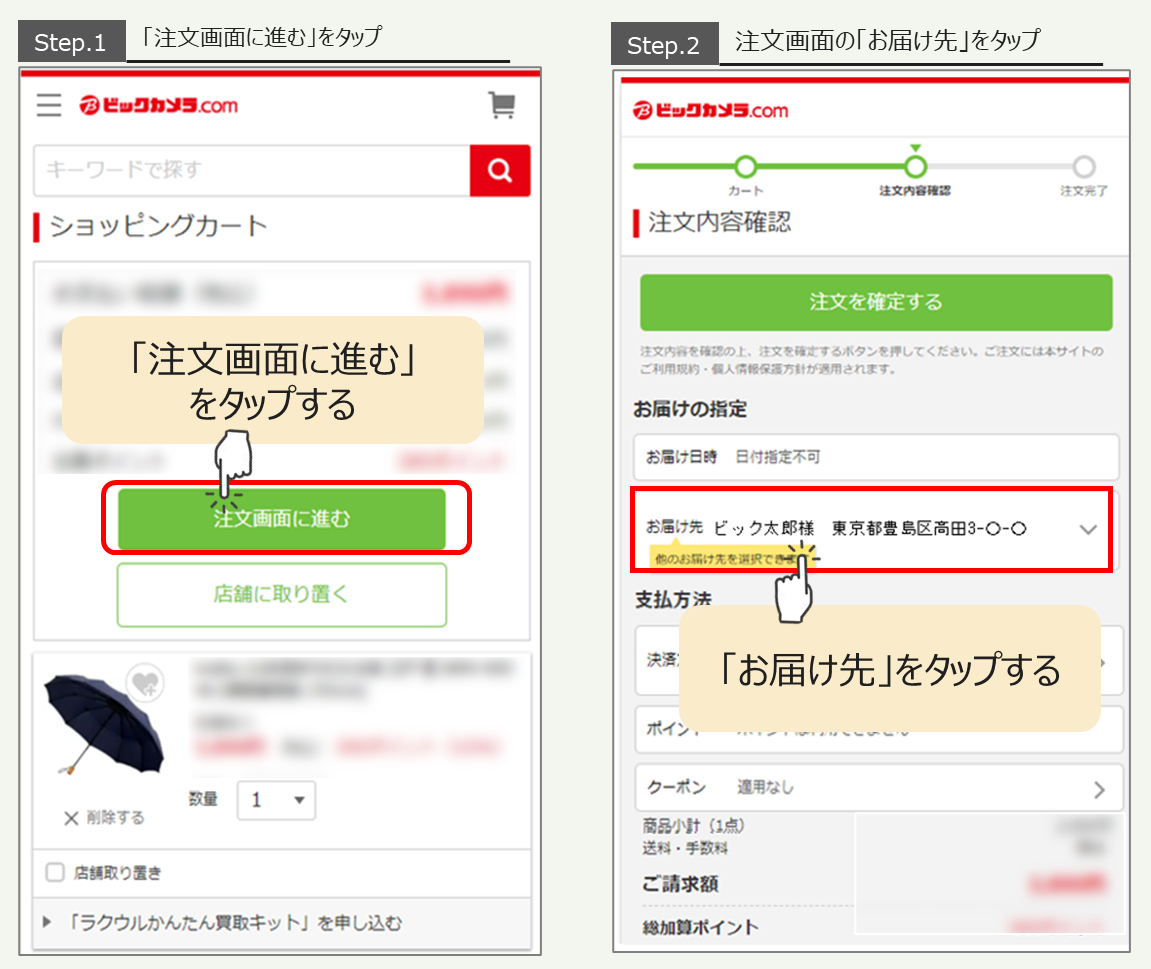Tap the 店舗に取り置く button
This screenshot has width=1151, height=969.
coord(282,594)
